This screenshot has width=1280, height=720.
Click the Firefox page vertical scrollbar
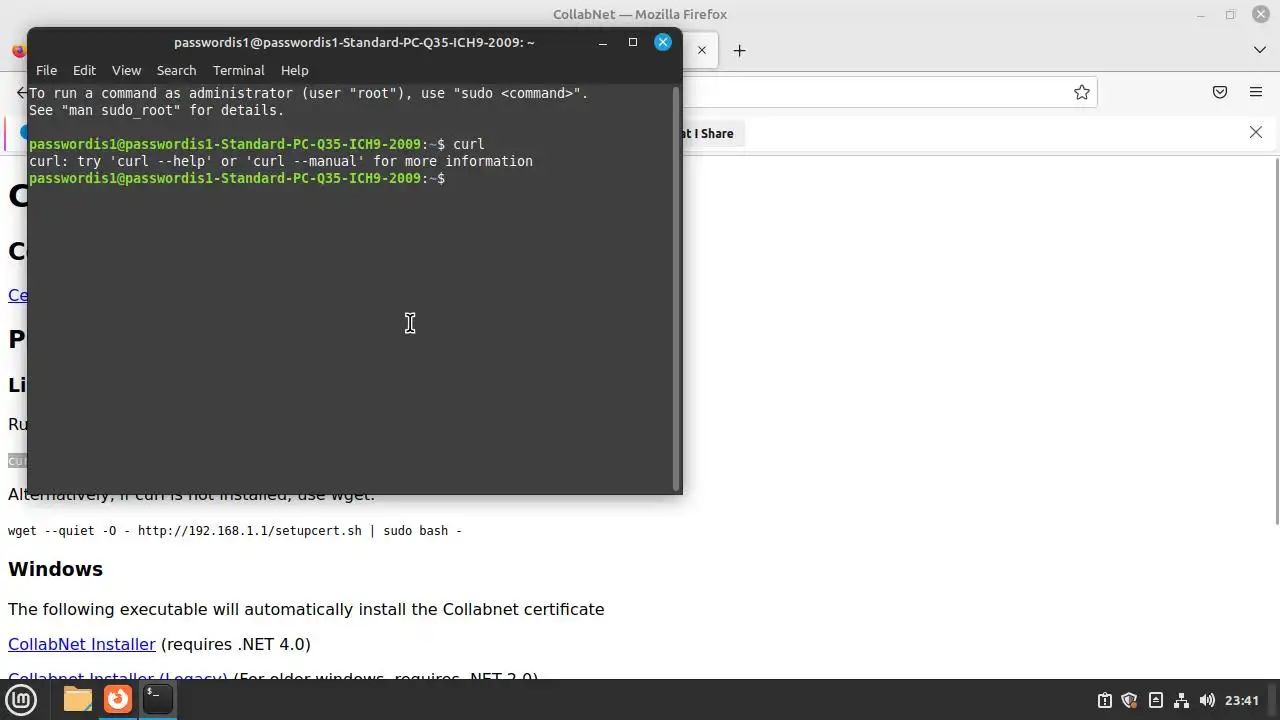(x=1275, y=340)
